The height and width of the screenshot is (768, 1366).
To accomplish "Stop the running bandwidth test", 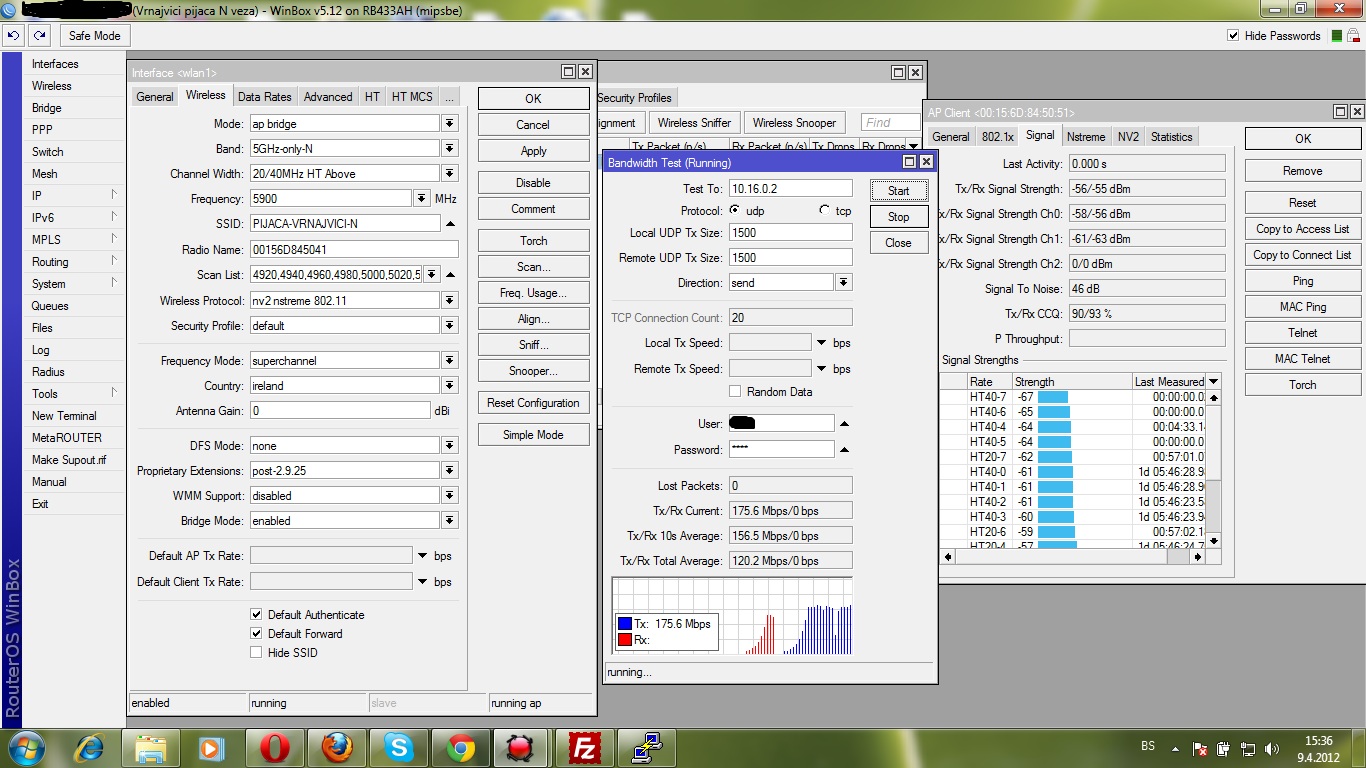I will 898,217.
